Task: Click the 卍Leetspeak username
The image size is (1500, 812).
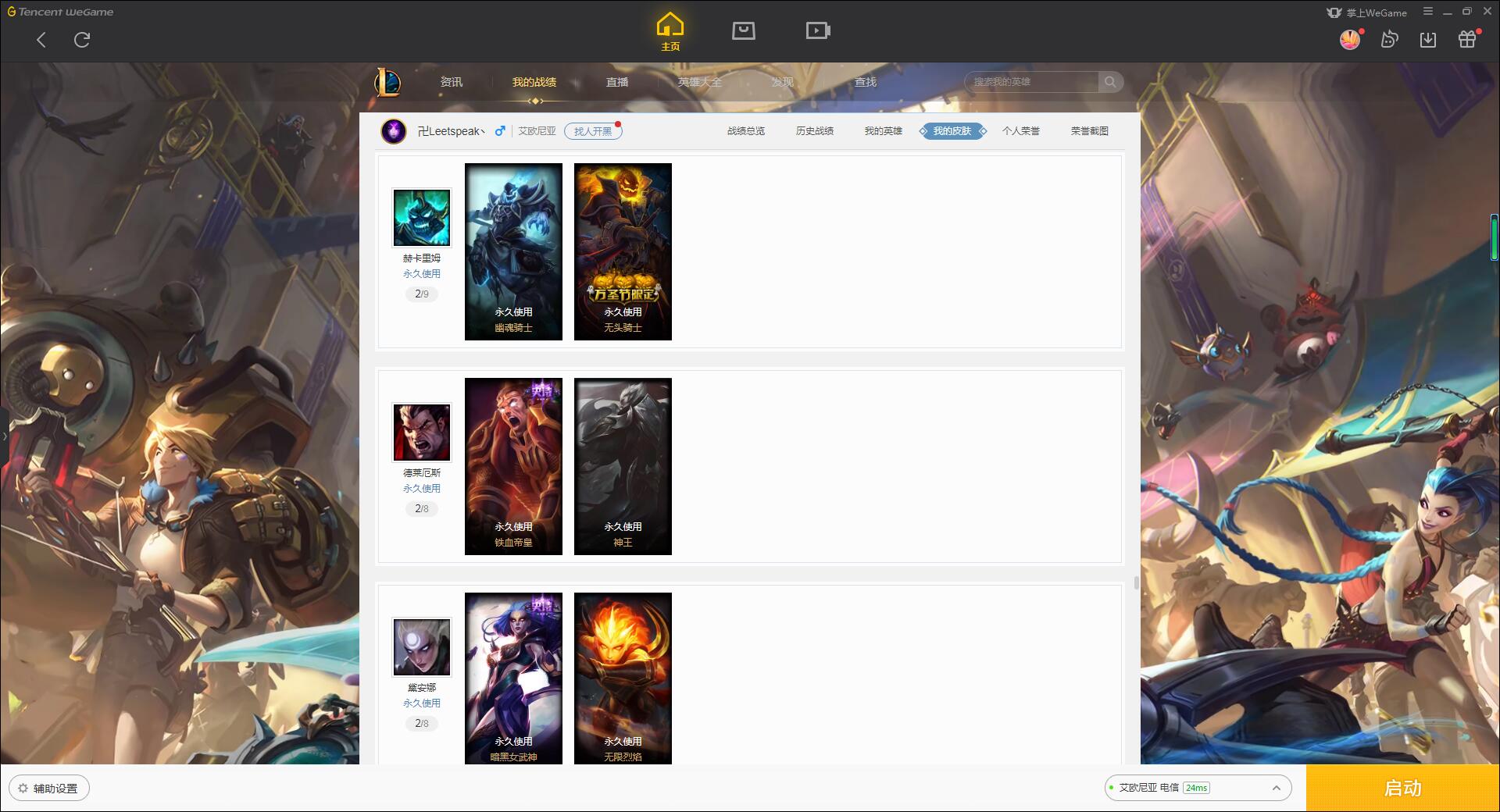Action: pos(451,131)
